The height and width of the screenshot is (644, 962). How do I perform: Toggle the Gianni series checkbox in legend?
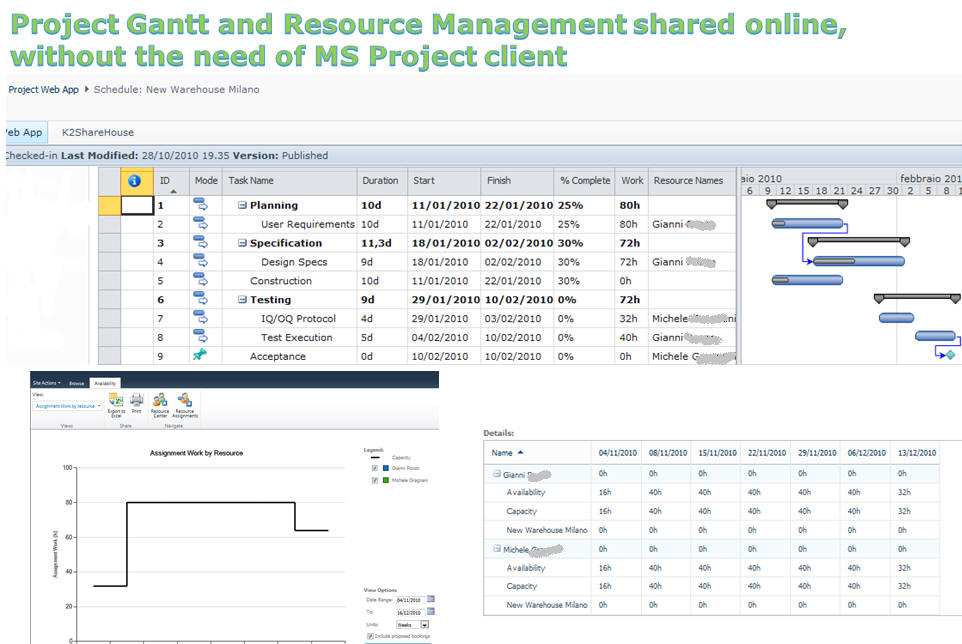point(375,468)
